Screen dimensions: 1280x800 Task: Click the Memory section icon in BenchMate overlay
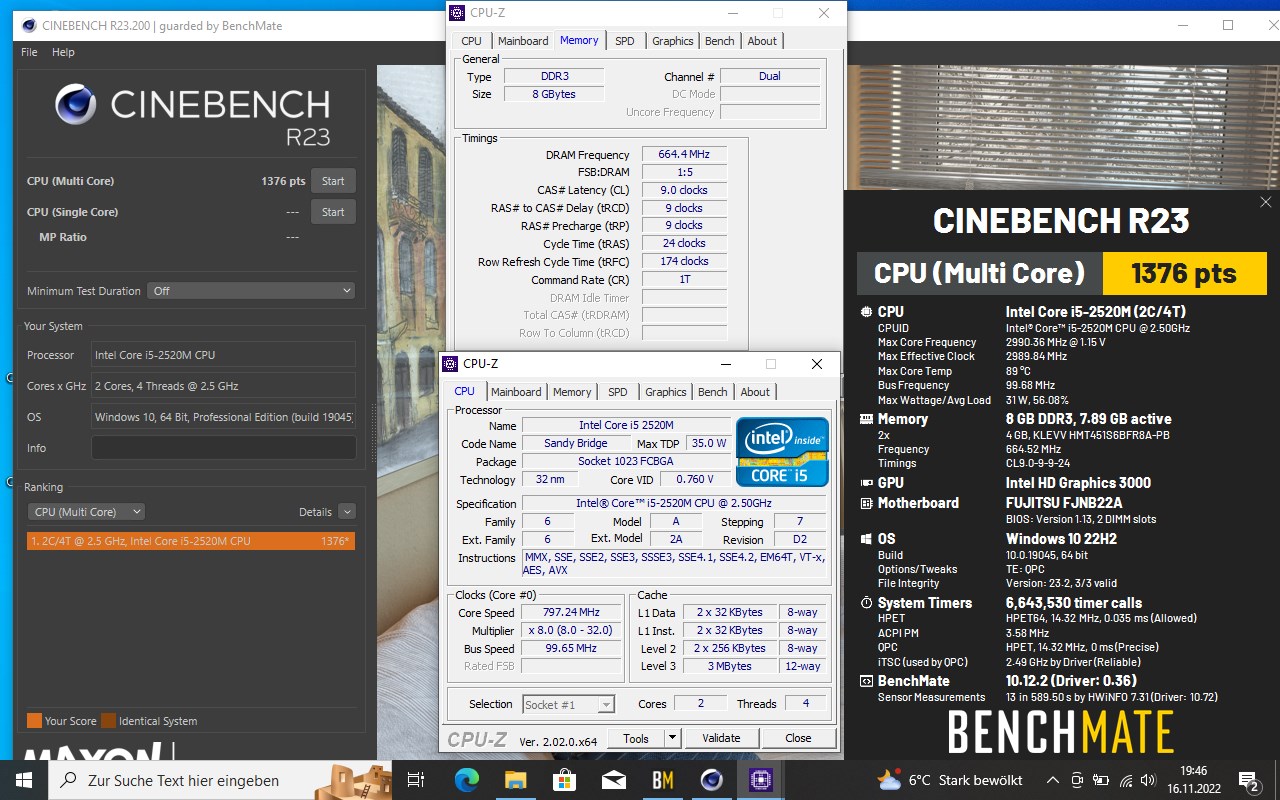(866, 419)
